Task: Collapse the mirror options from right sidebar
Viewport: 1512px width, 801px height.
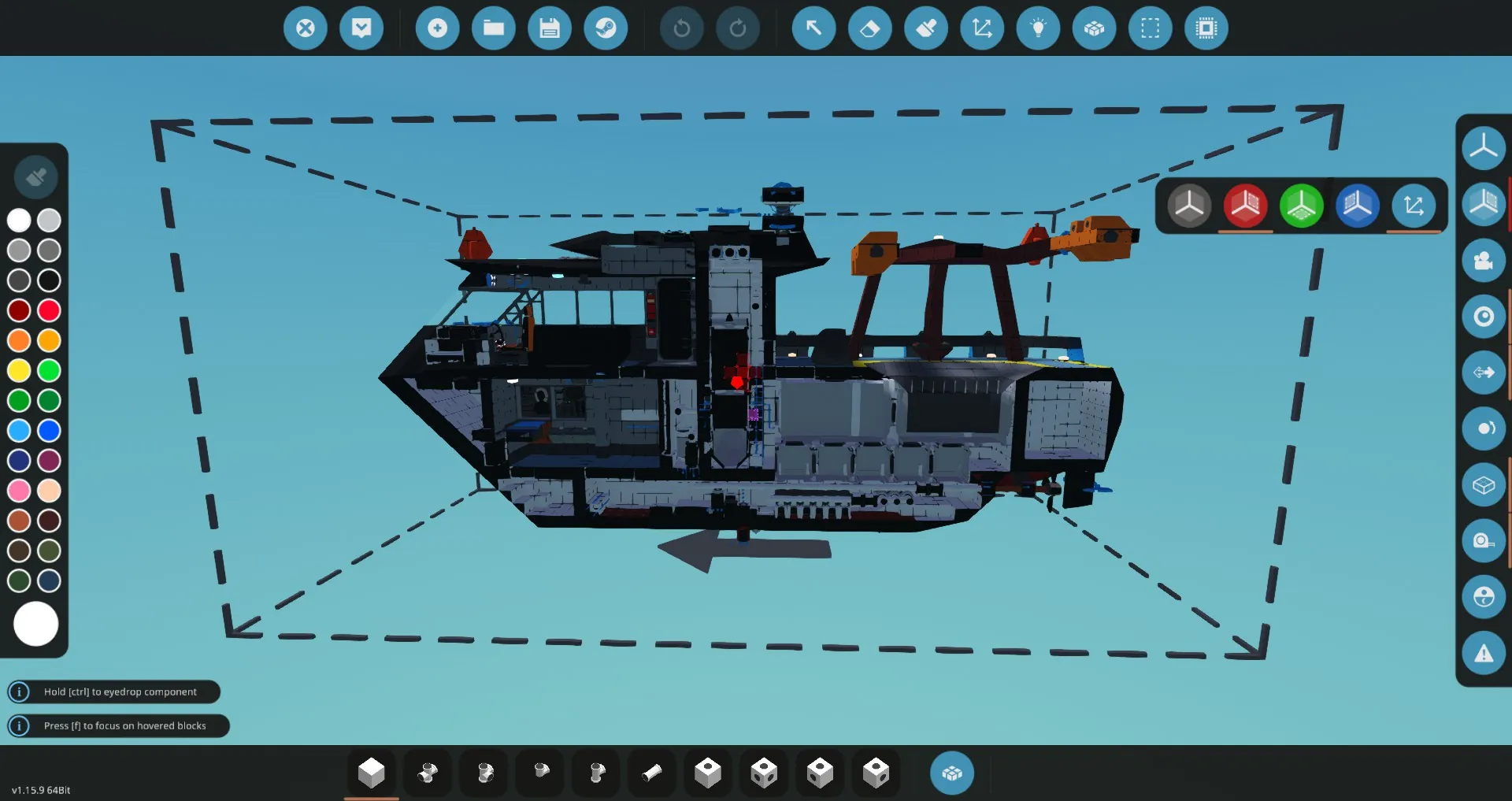Action: point(1483,203)
